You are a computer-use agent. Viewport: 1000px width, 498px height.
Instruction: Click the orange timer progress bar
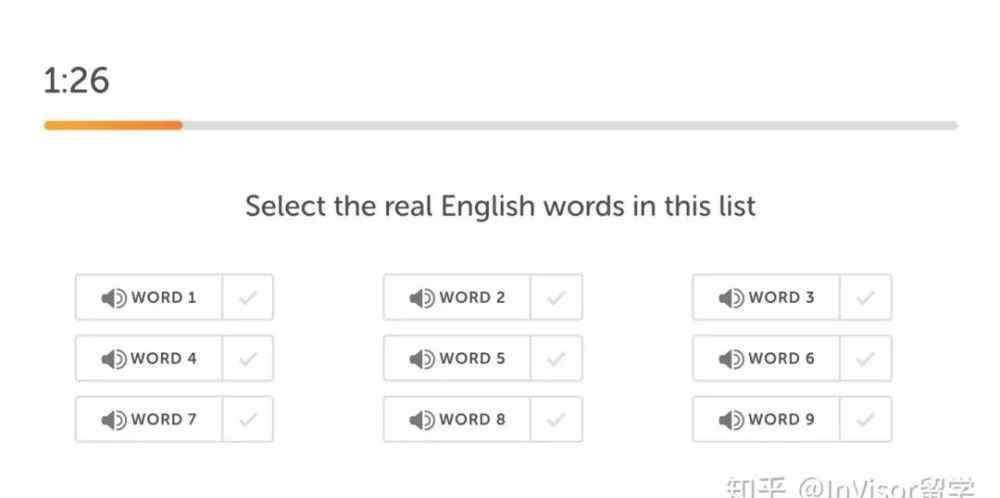tap(113, 126)
